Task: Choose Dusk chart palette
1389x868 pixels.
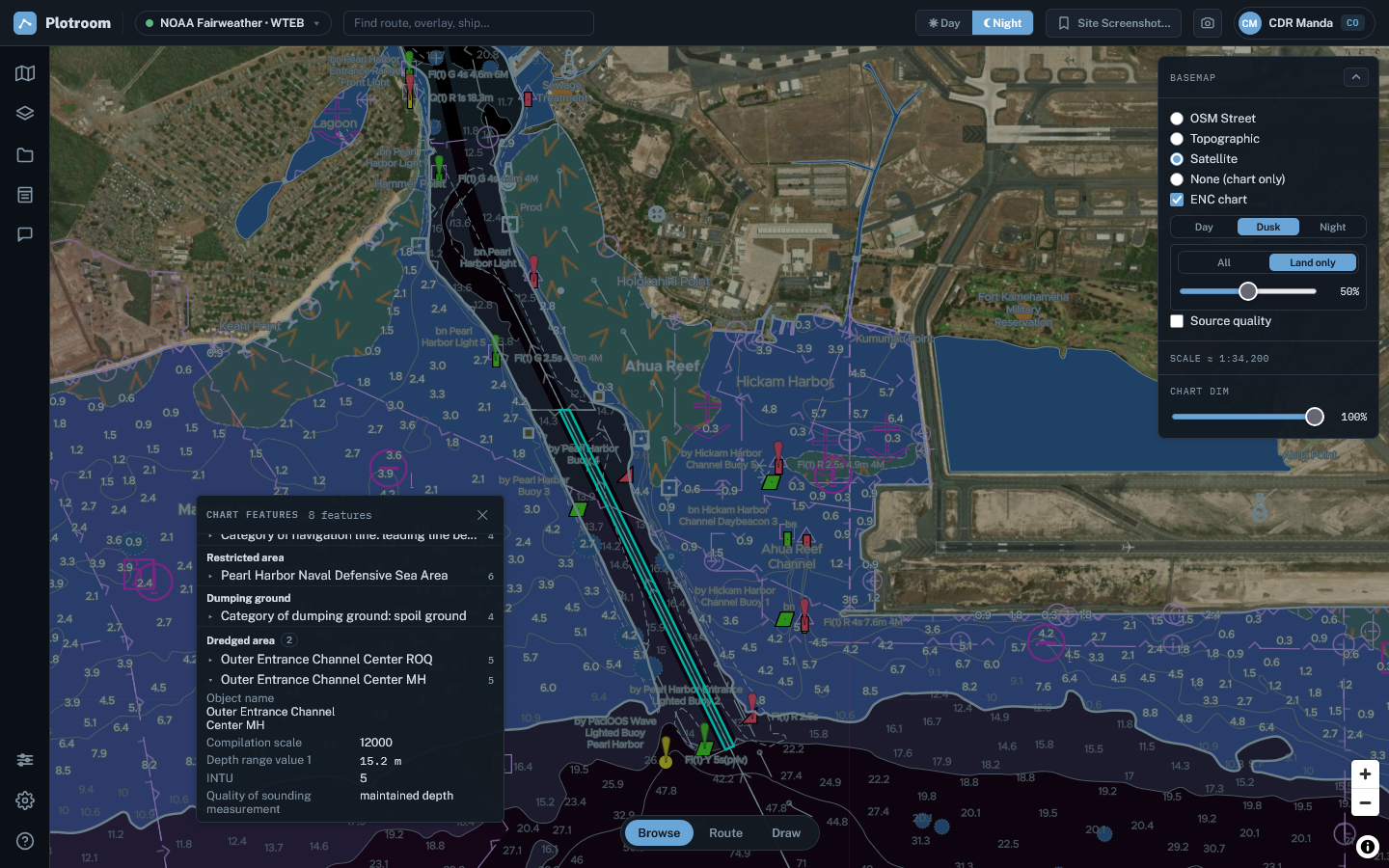Action: 1268,227
